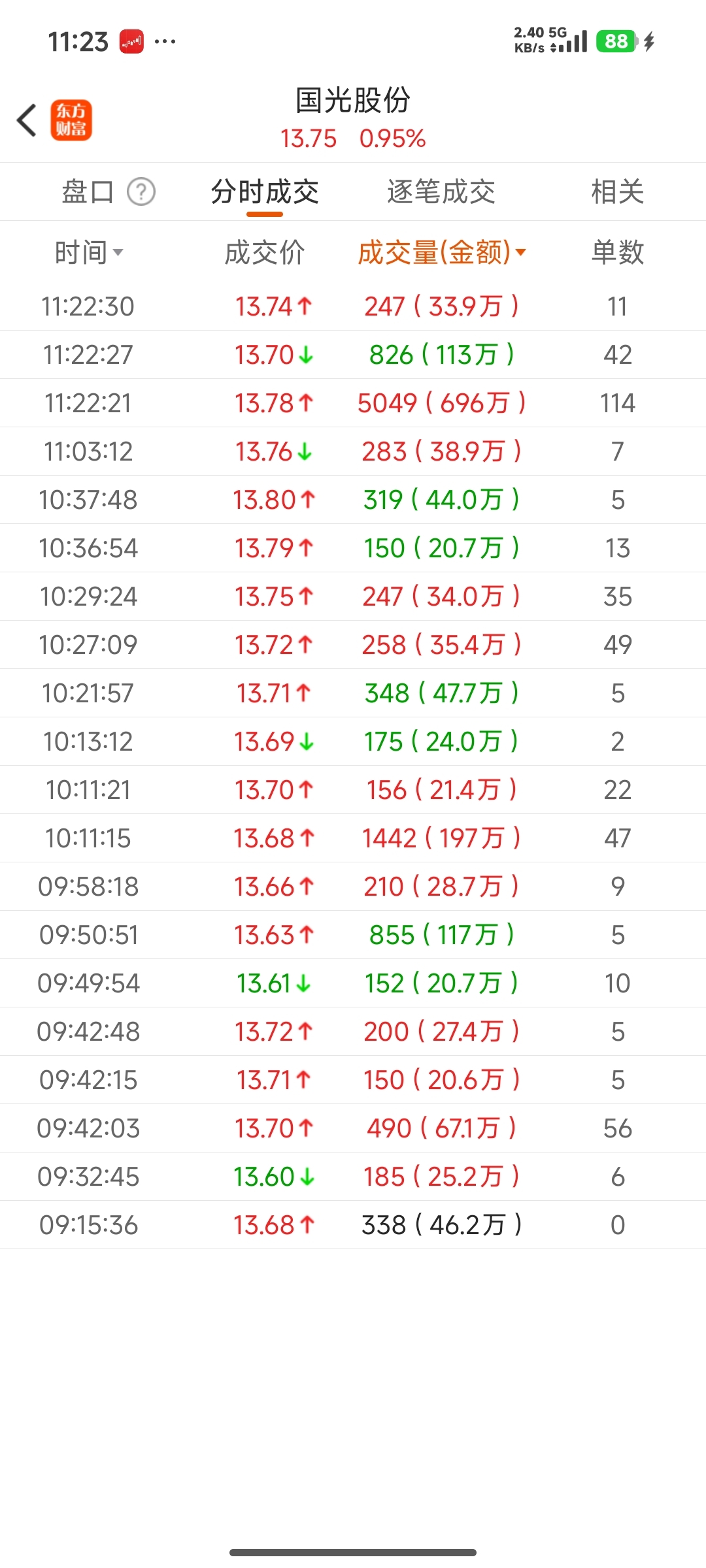This screenshot has height=1568, width=706.
Task: Tap the bottom home gesture bar
Action: tap(353, 1552)
